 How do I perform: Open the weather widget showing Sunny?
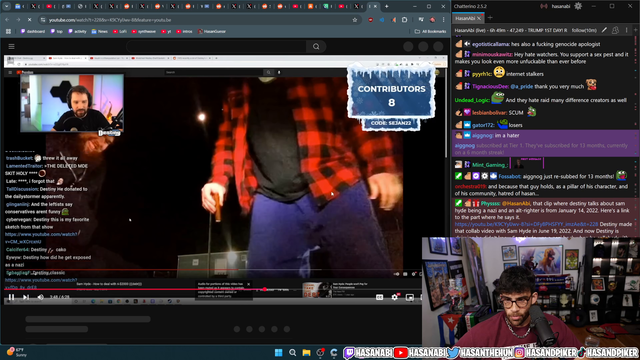click(x=17, y=353)
